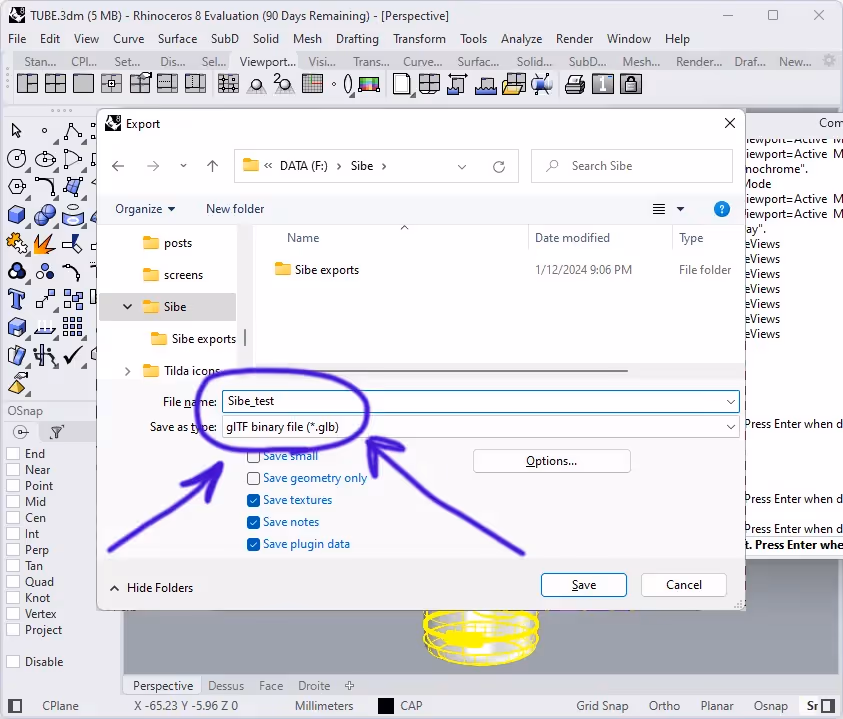Select the Fillet curves tool
This screenshot has height=719, width=843.
[x=45, y=187]
